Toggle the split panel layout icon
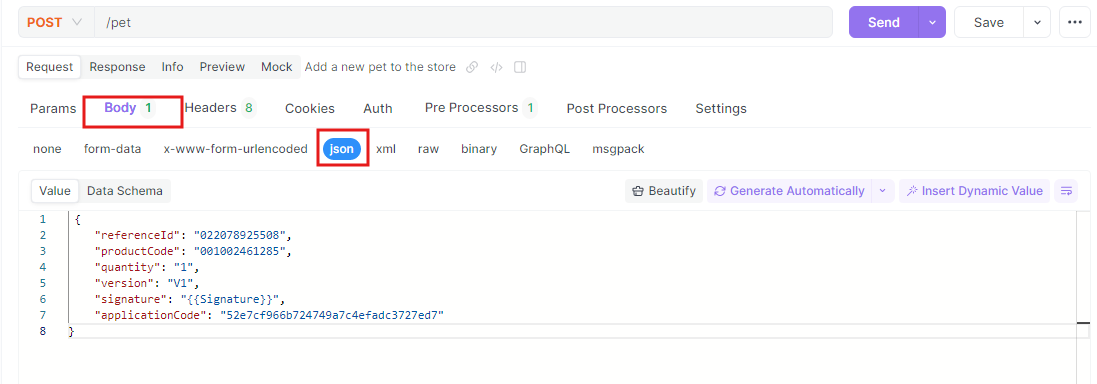1097x384 pixels. [x=520, y=67]
